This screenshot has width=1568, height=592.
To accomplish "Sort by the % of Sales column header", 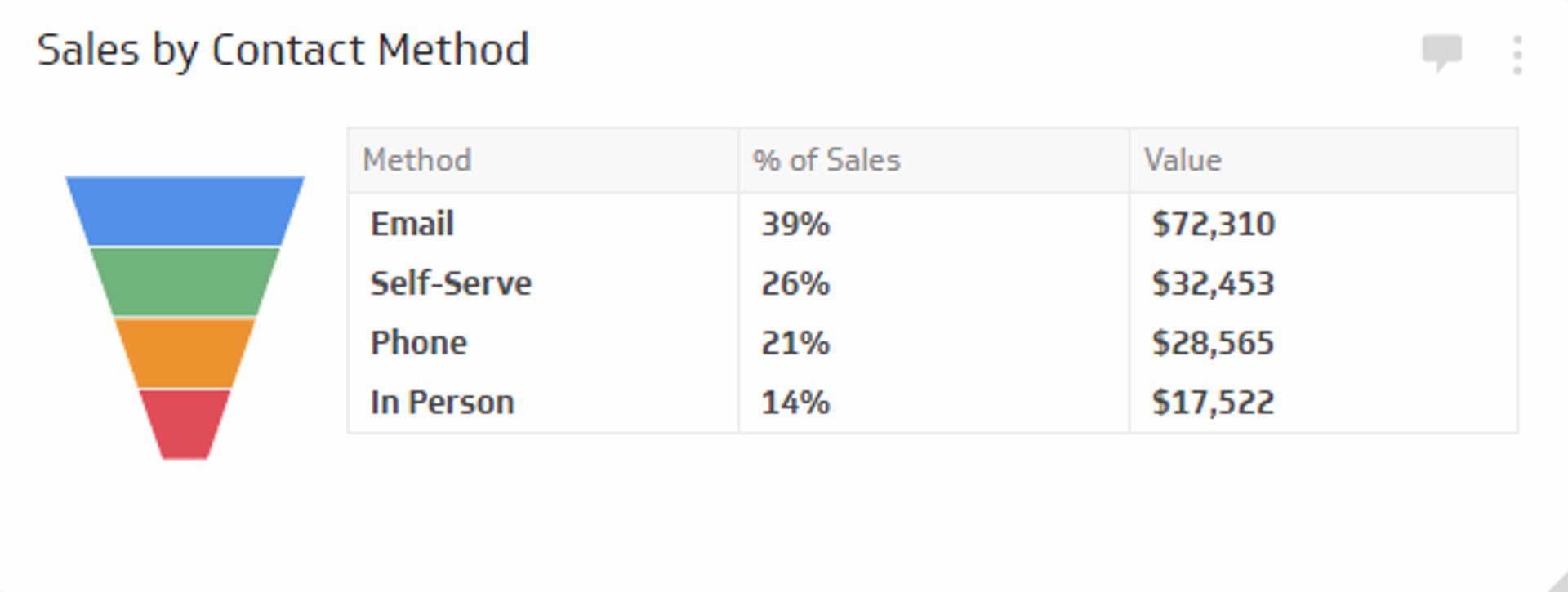I will point(827,159).
